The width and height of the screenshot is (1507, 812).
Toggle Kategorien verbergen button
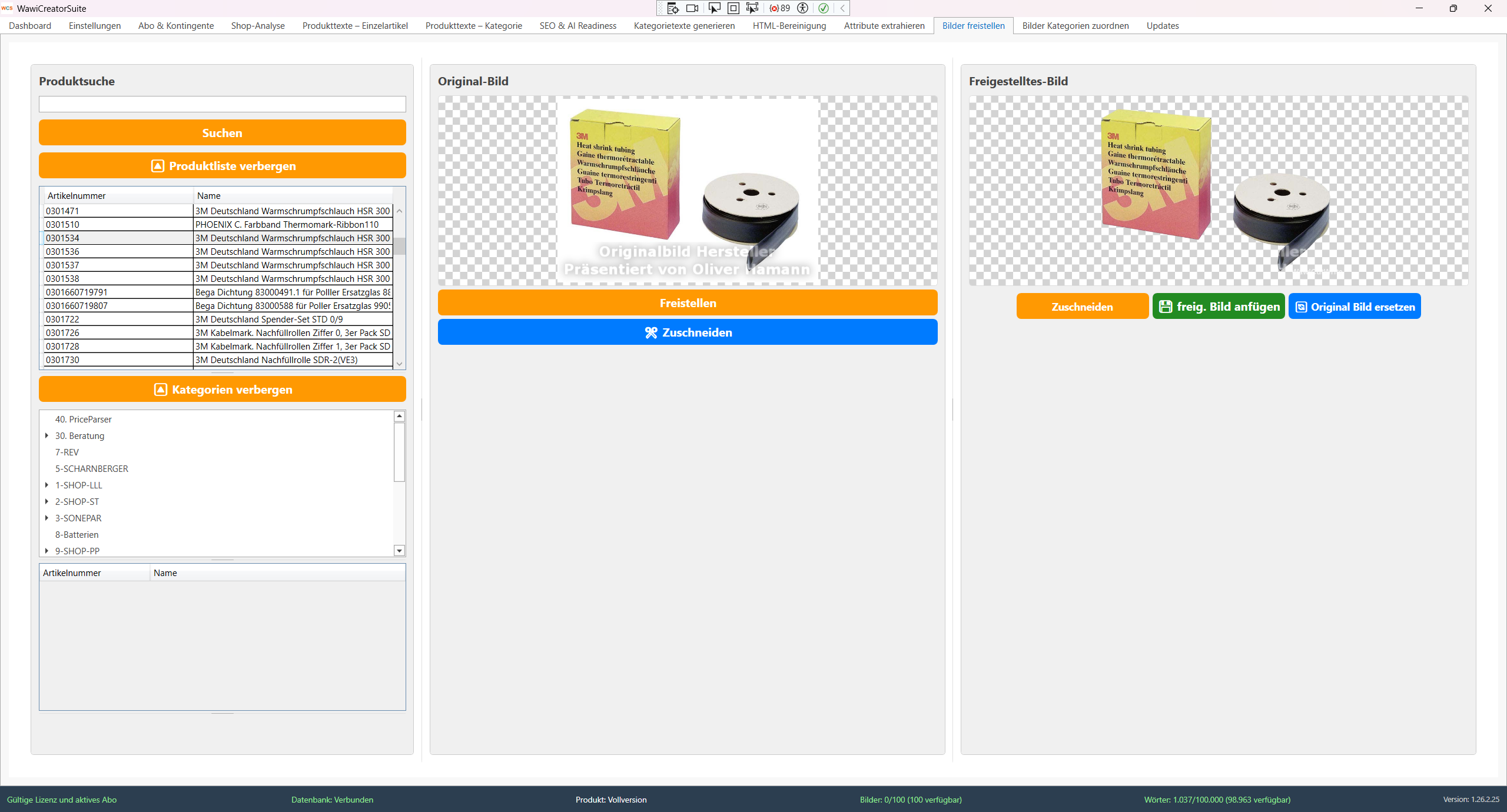click(x=223, y=390)
